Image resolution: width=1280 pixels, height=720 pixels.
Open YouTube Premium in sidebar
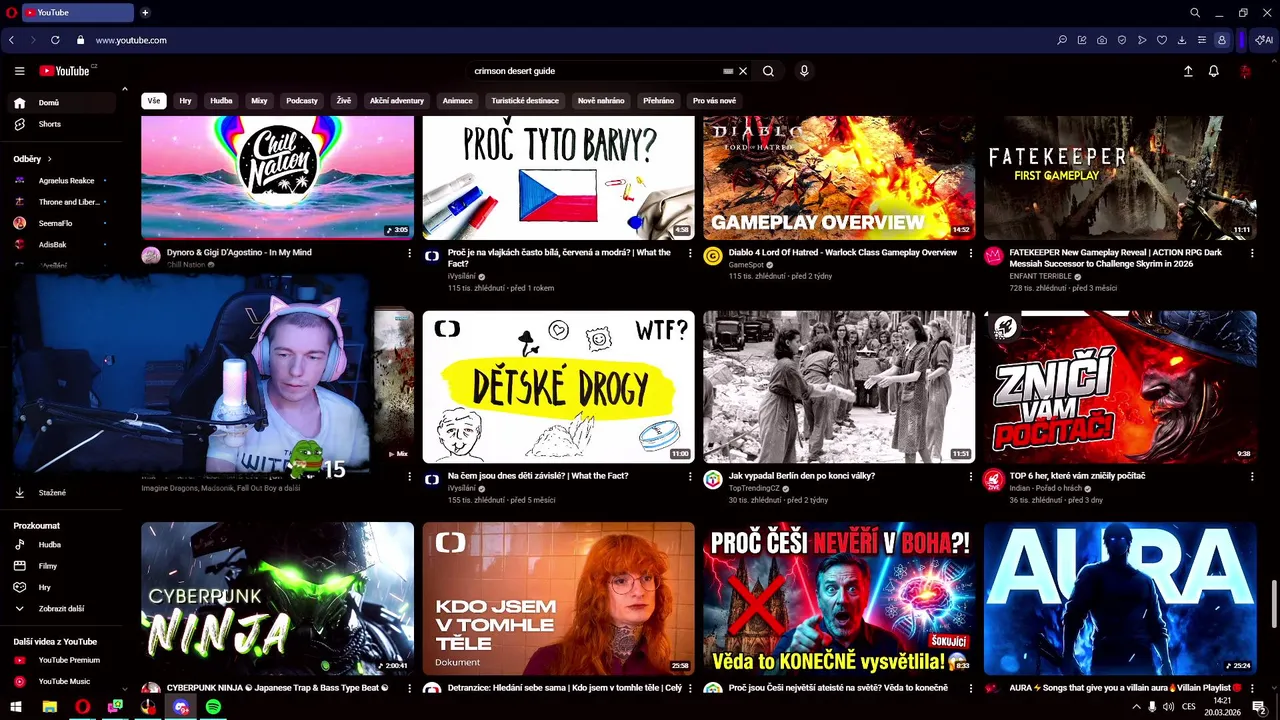[64, 660]
